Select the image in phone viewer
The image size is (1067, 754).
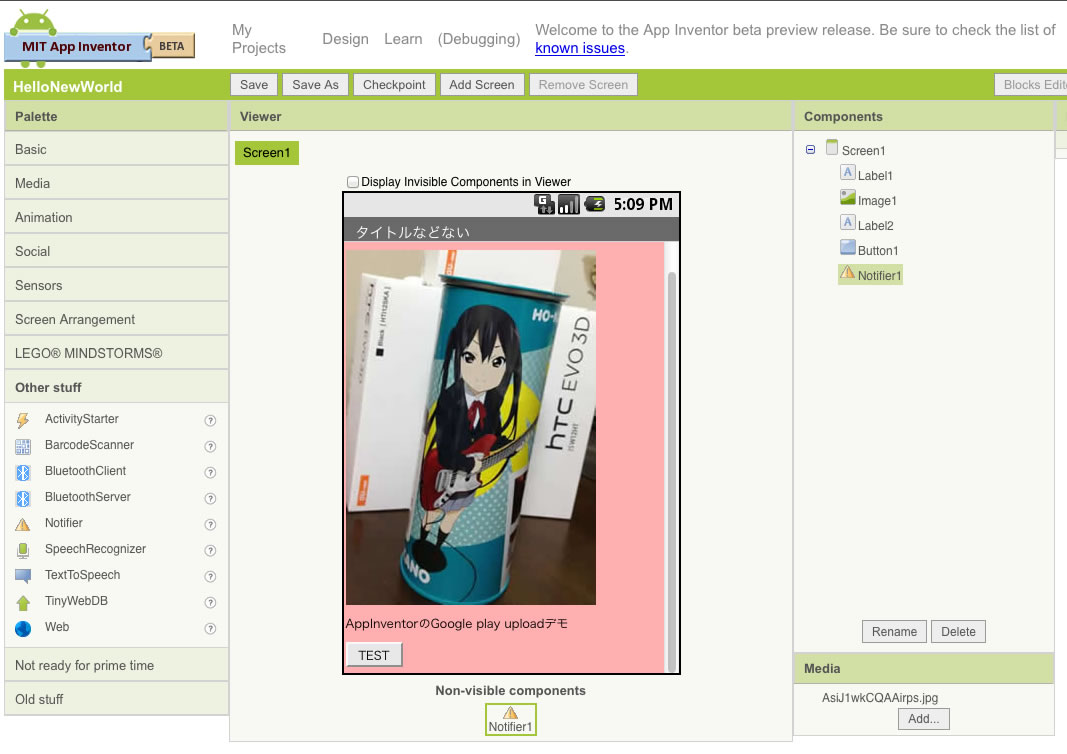click(471, 427)
